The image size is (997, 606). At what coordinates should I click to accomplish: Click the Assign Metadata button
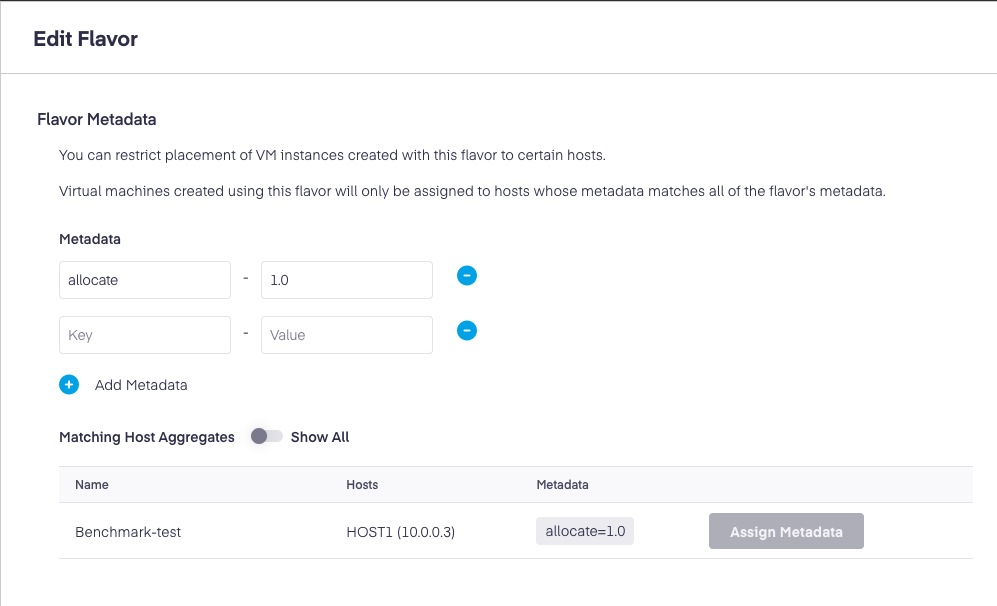[x=786, y=531]
